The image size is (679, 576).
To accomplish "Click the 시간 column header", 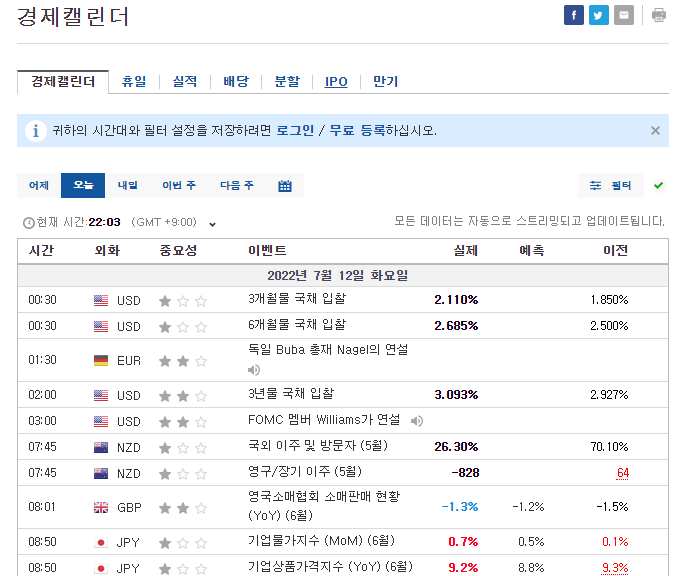I will [41, 251].
